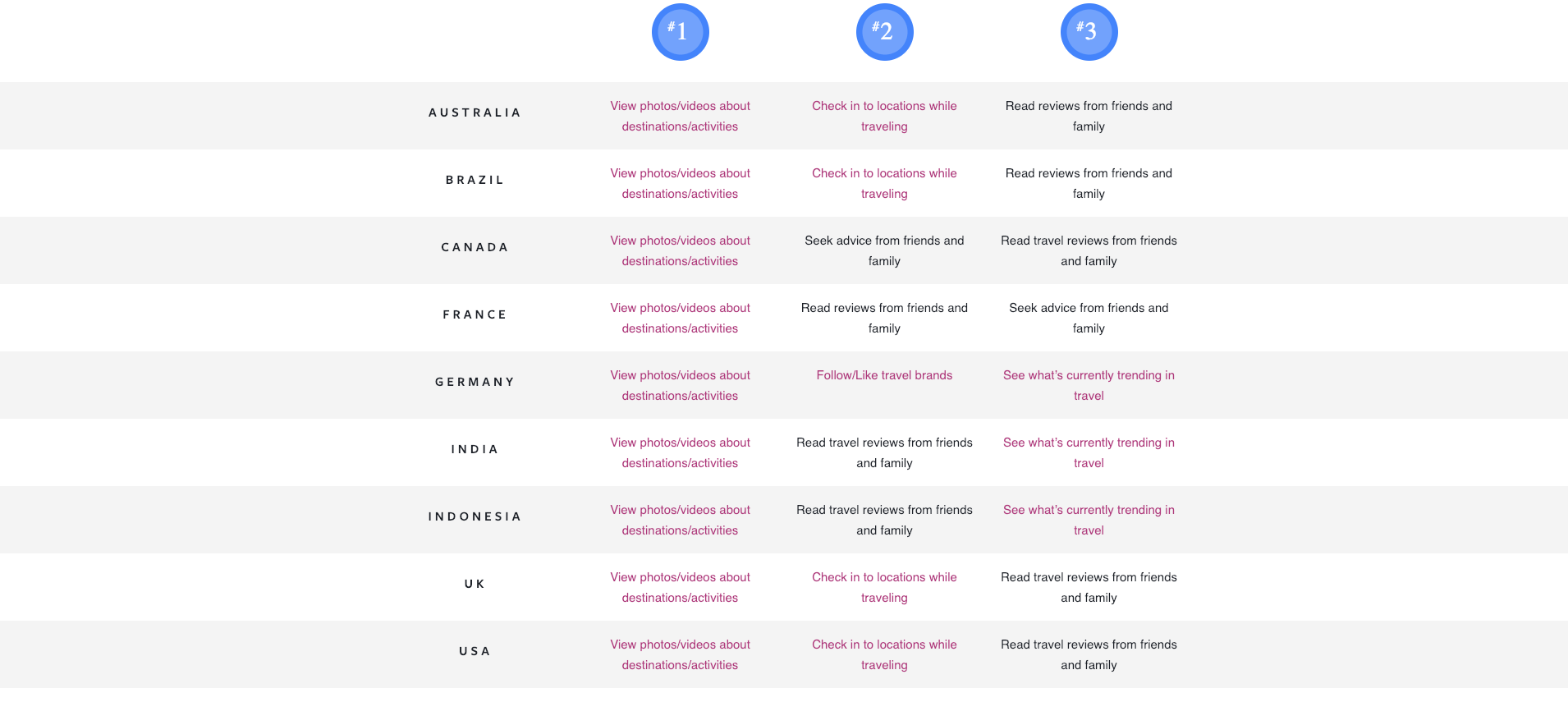The image size is (1568, 702).
Task: Open India's currently trending in travel link
Action: (x=1089, y=452)
